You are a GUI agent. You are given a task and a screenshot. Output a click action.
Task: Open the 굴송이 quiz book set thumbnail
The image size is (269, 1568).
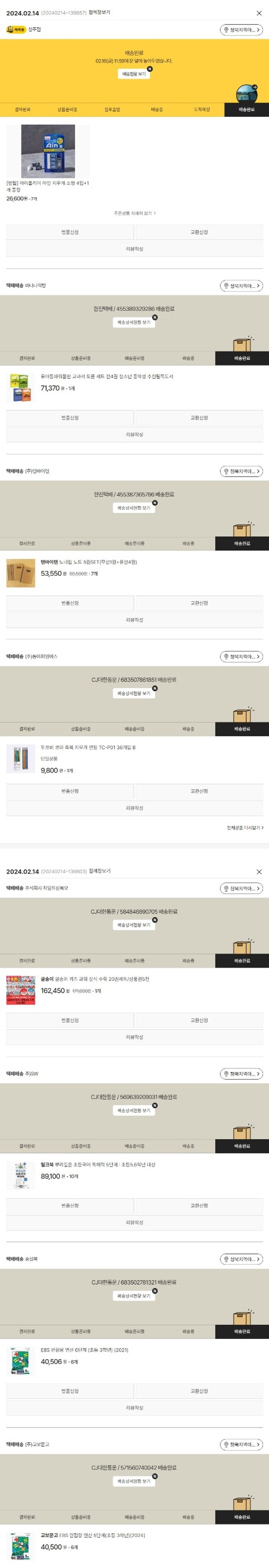[x=21, y=990]
